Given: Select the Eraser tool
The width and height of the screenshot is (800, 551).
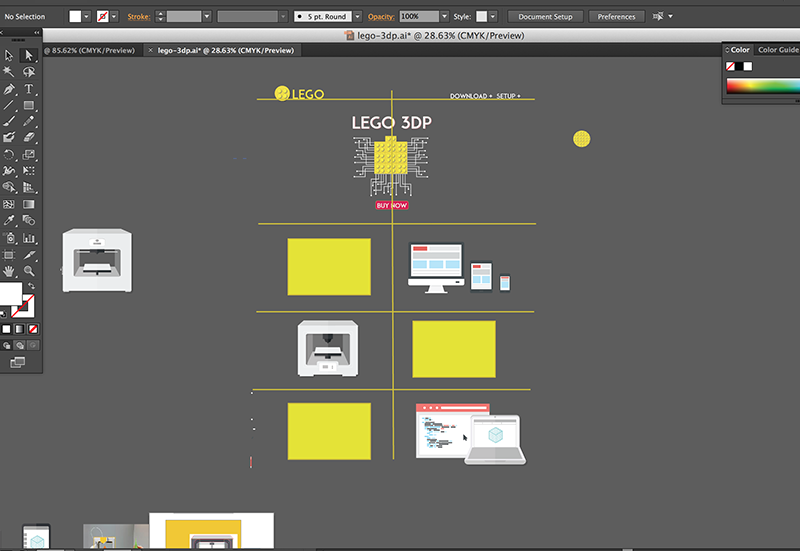Looking at the screenshot, I should pos(29,137).
